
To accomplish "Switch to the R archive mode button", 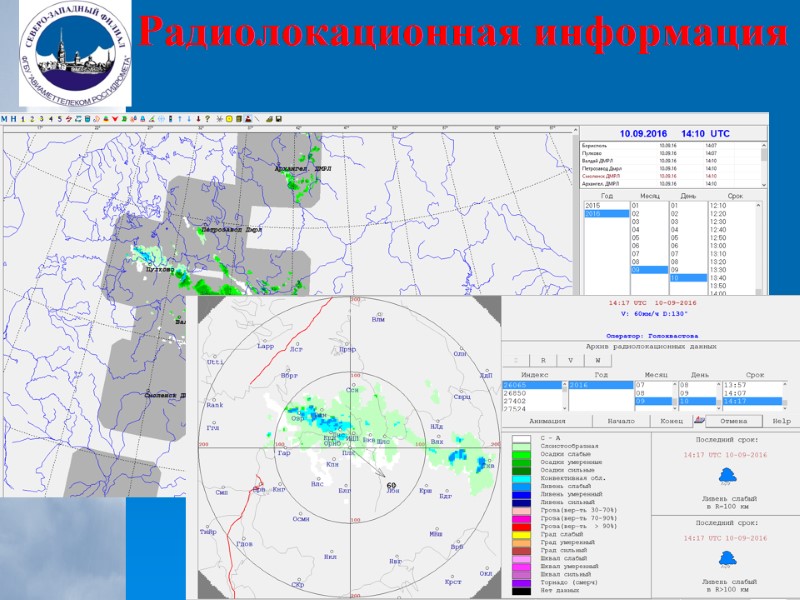I will (543, 360).
